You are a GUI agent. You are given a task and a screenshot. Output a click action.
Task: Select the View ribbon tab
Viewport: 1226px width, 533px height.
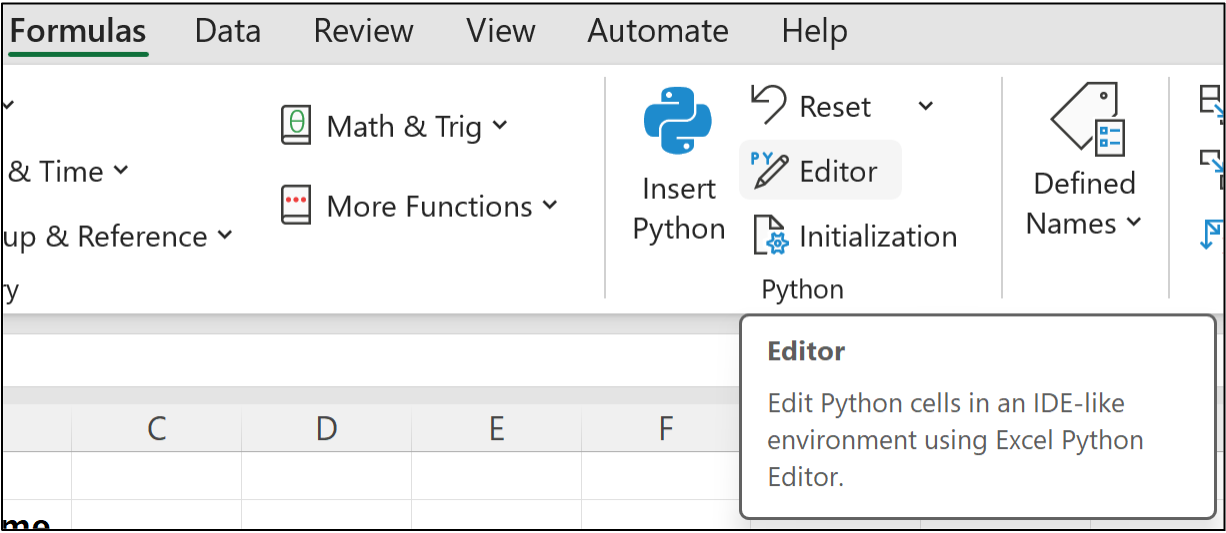click(x=500, y=31)
